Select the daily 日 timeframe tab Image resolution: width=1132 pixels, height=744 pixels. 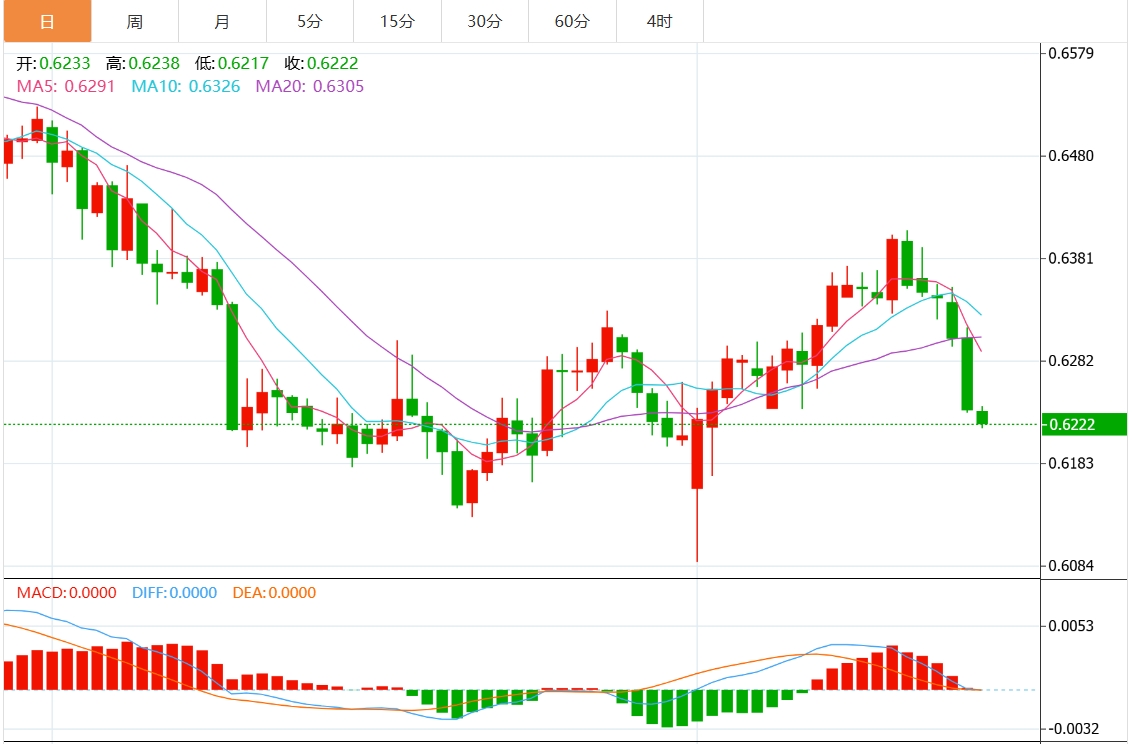click(x=47, y=22)
